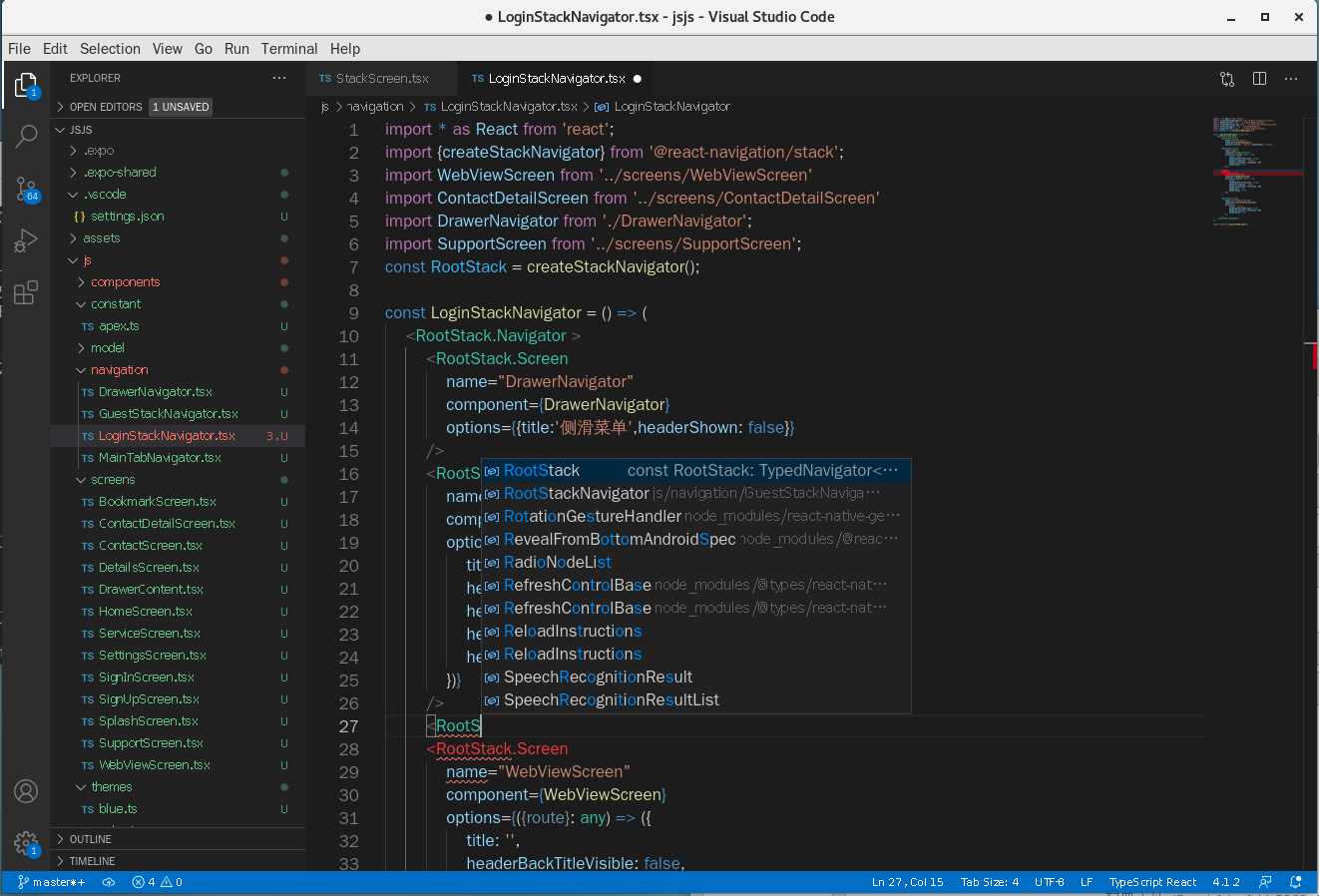Open the Run menu
The width and height of the screenshot is (1319, 896).
coord(236,49)
